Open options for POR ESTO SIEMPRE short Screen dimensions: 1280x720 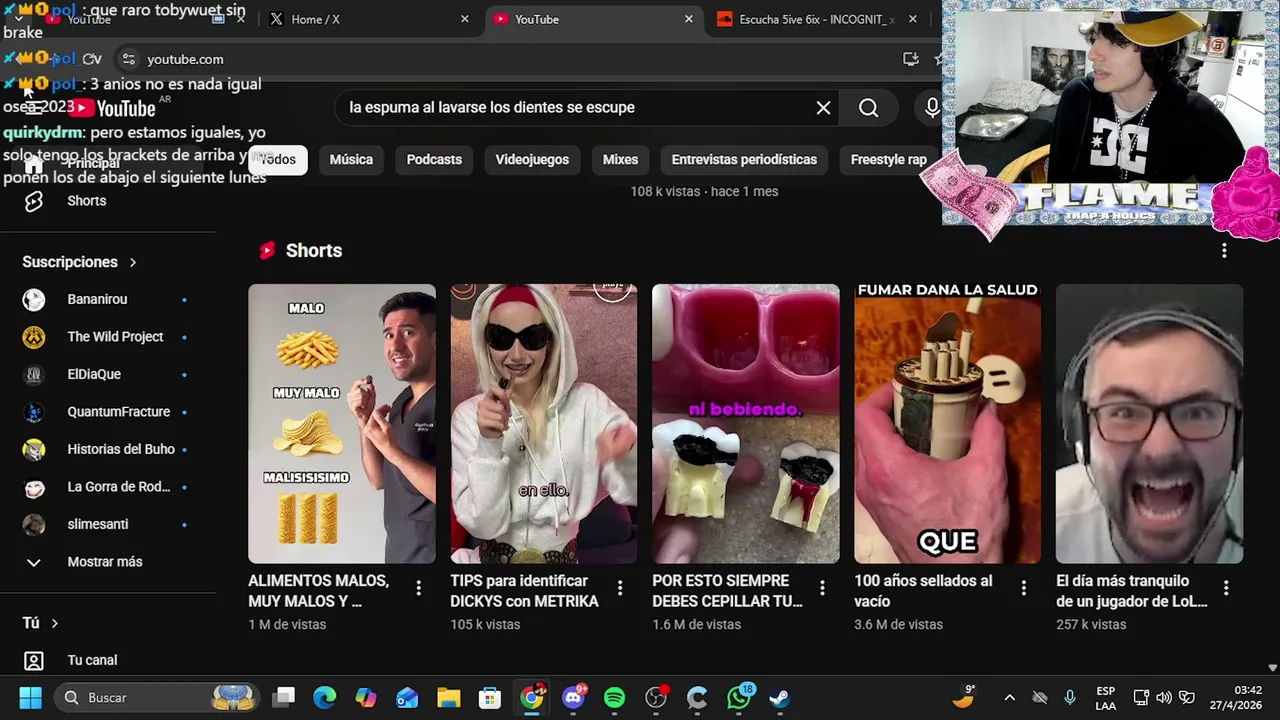tap(823, 588)
